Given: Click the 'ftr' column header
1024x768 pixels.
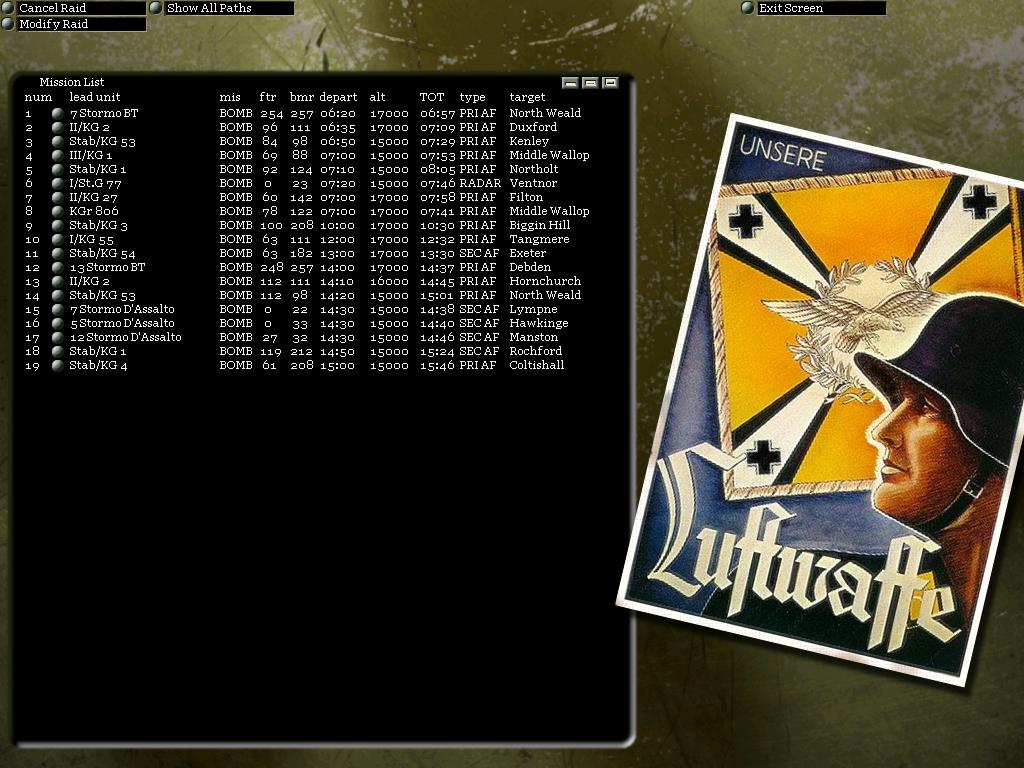Looking at the screenshot, I should [268, 97].
